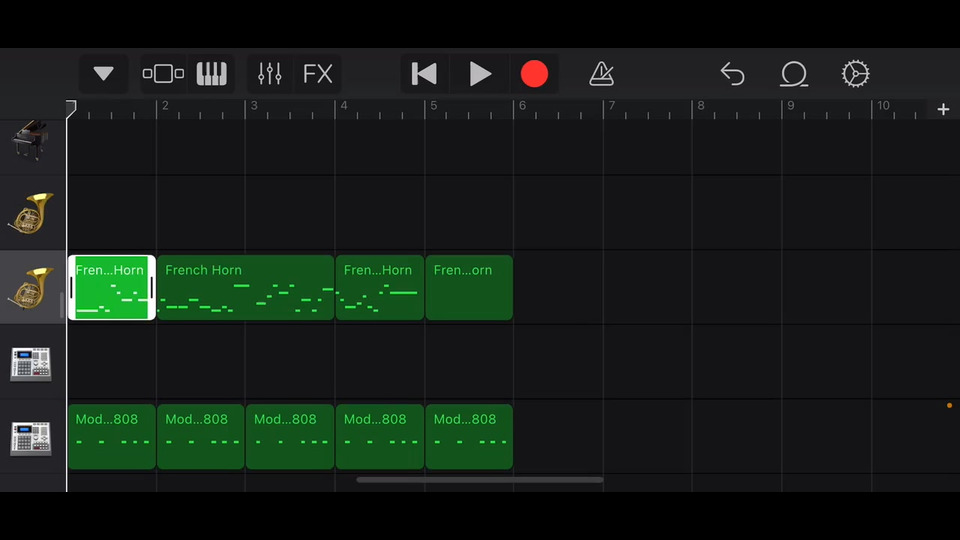960x540 pixels.
Task: Select the highlighted Fren...Horn region at bar 1
Action: (x=111, y=287)
